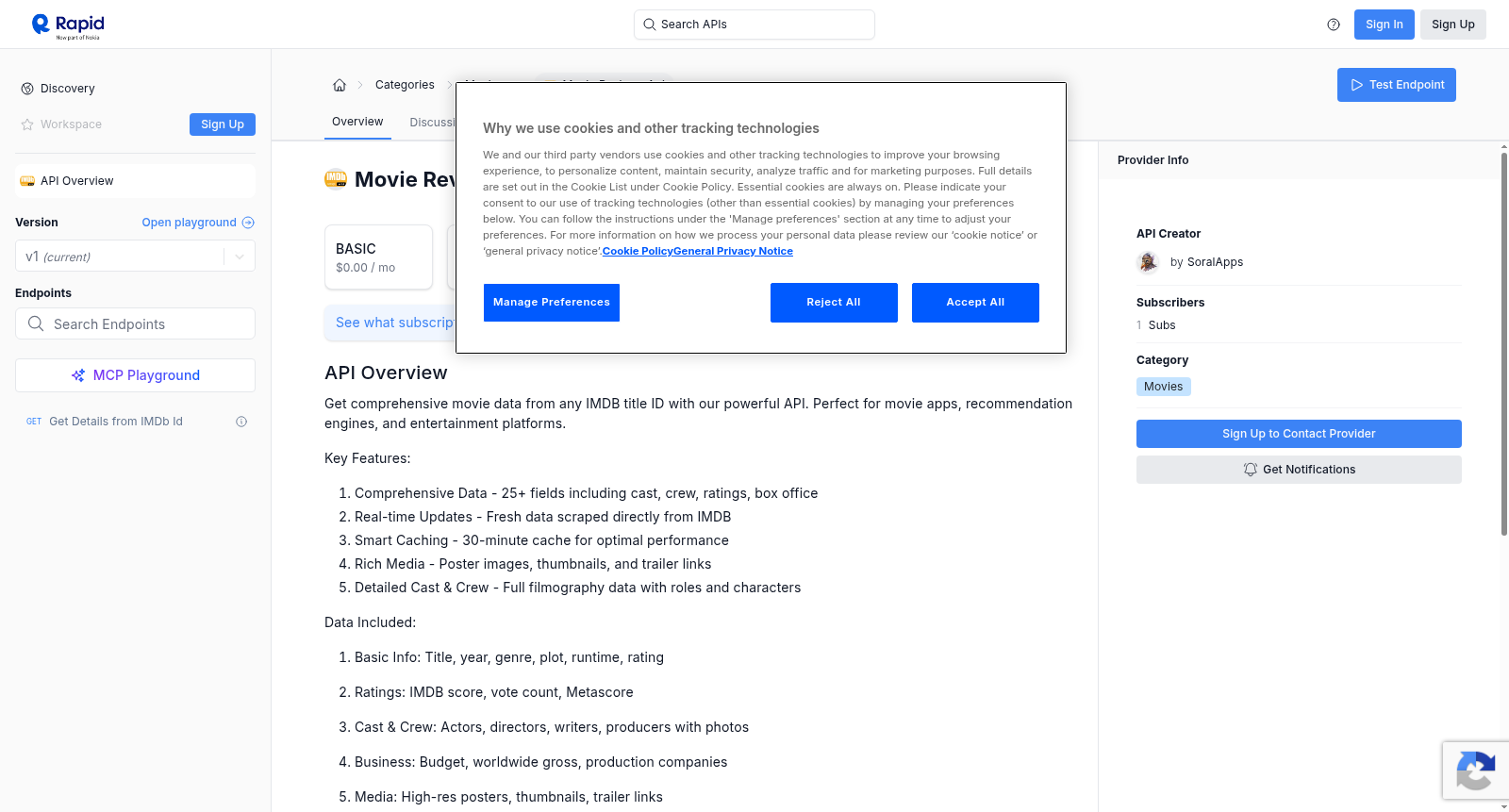
Task: Accept All cookies
Action: (x=975, y=303)
